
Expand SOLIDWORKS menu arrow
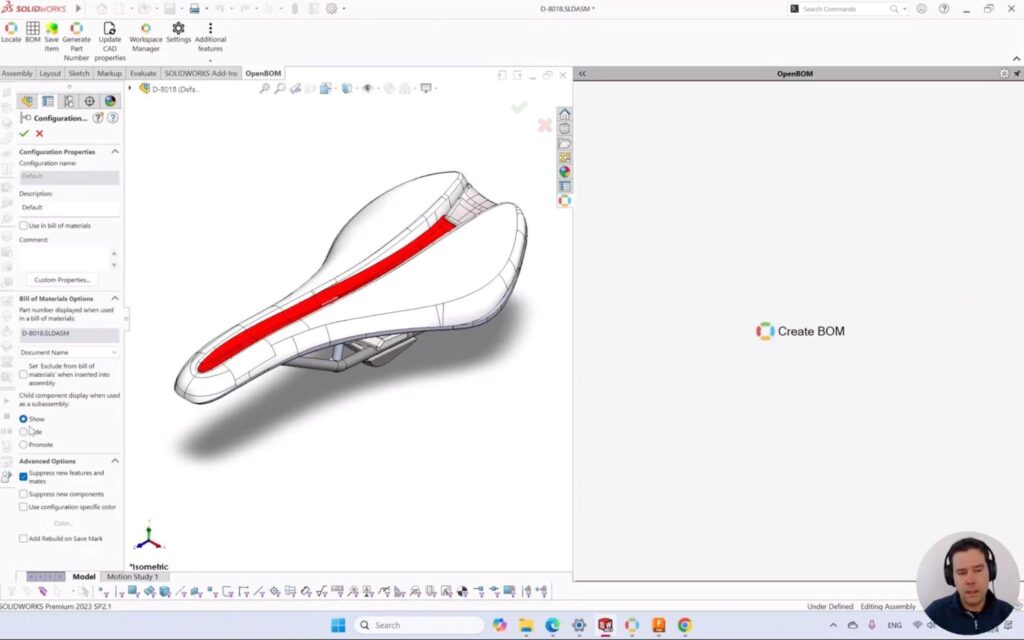[78, 8]
